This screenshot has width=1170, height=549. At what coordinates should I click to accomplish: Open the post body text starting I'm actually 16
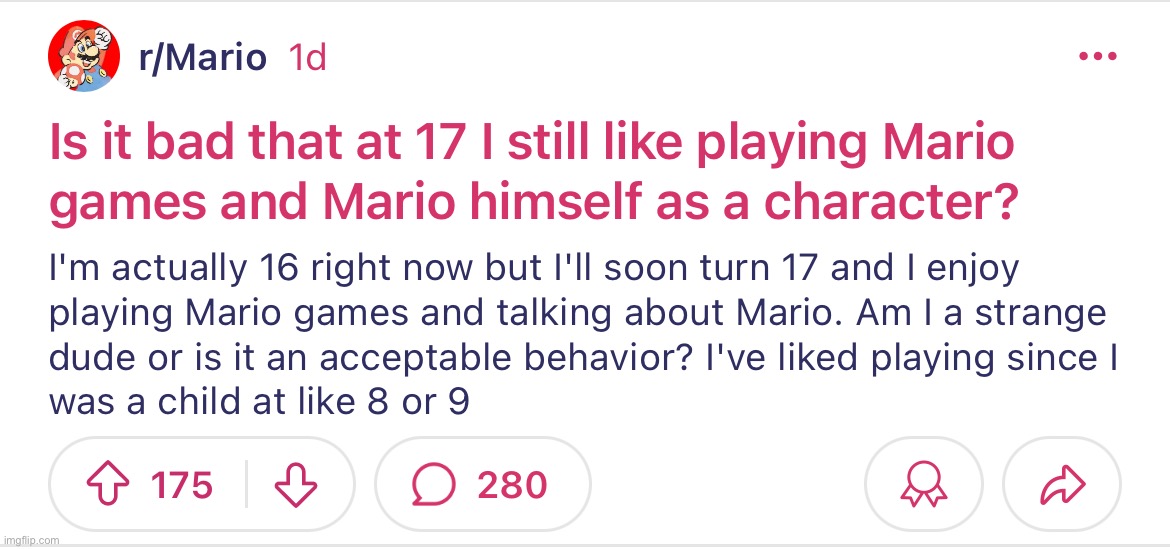[583, 336]
